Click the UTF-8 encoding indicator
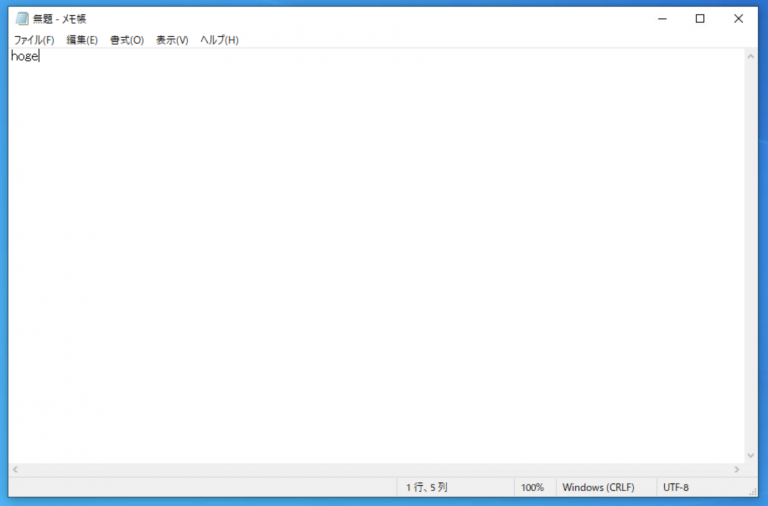 [x=676, y=488]
